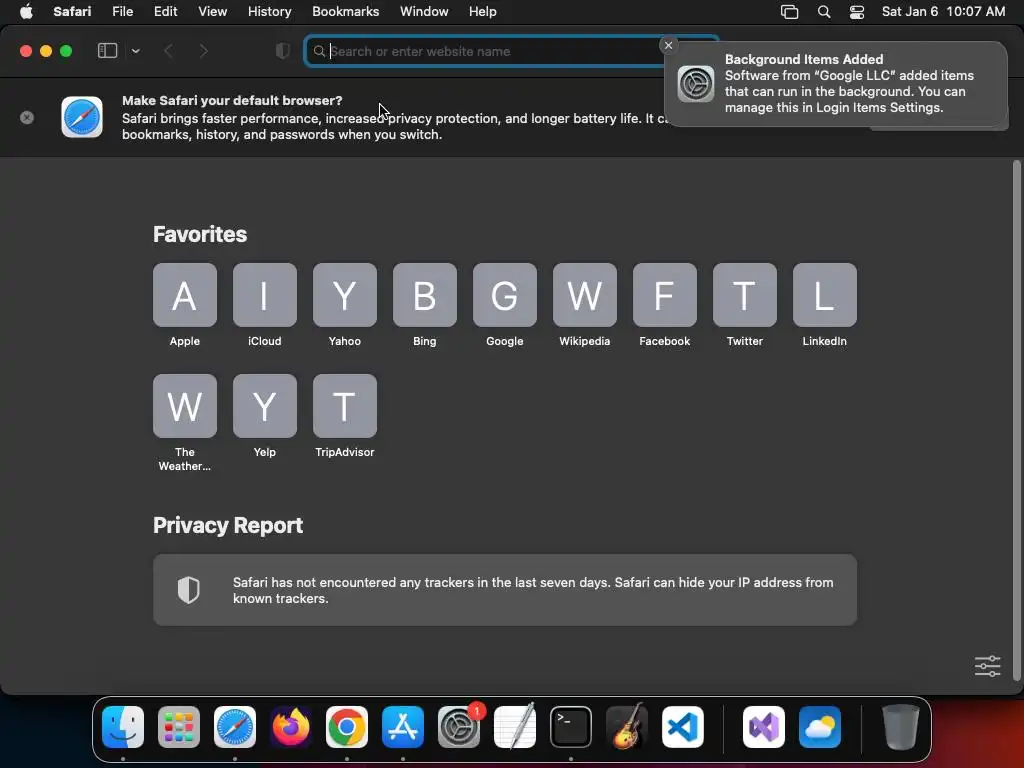Launch GarageBand from the Dock
Screen dimensions: 1024x768
point(627,727)
